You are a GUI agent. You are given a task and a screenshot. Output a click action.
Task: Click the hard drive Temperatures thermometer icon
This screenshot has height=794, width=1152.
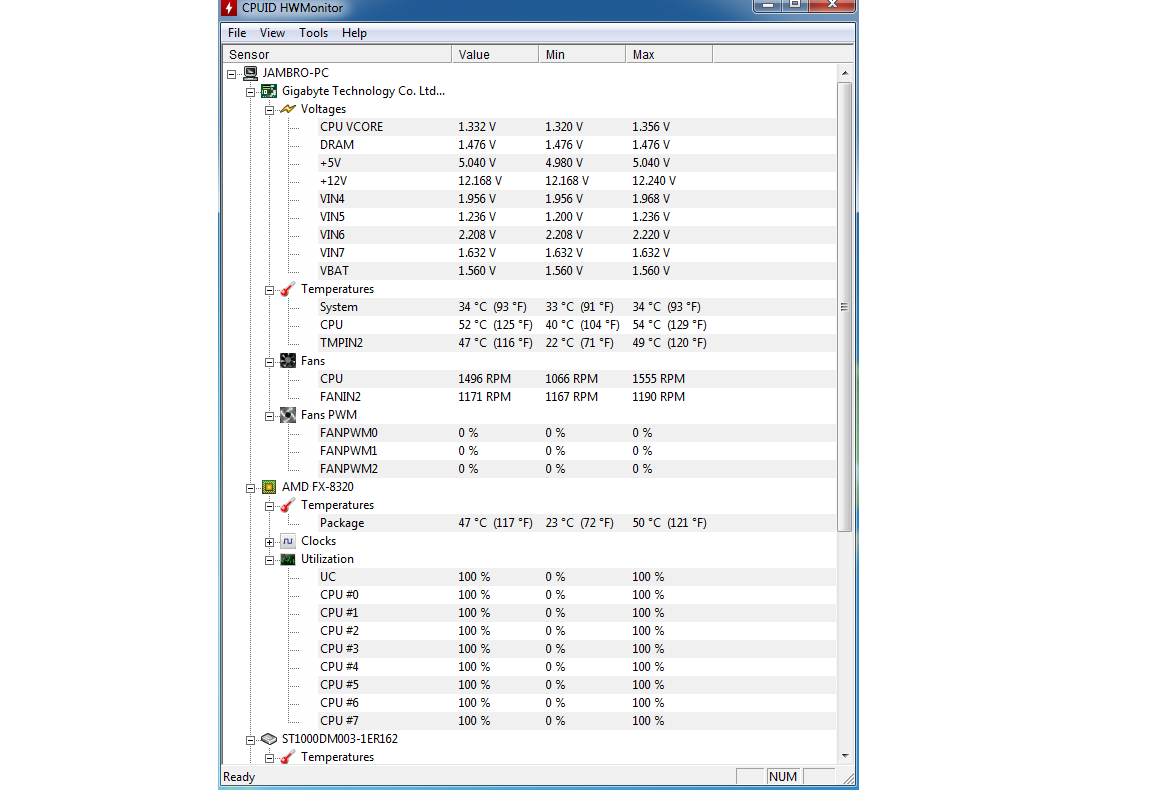coord(288,757)
